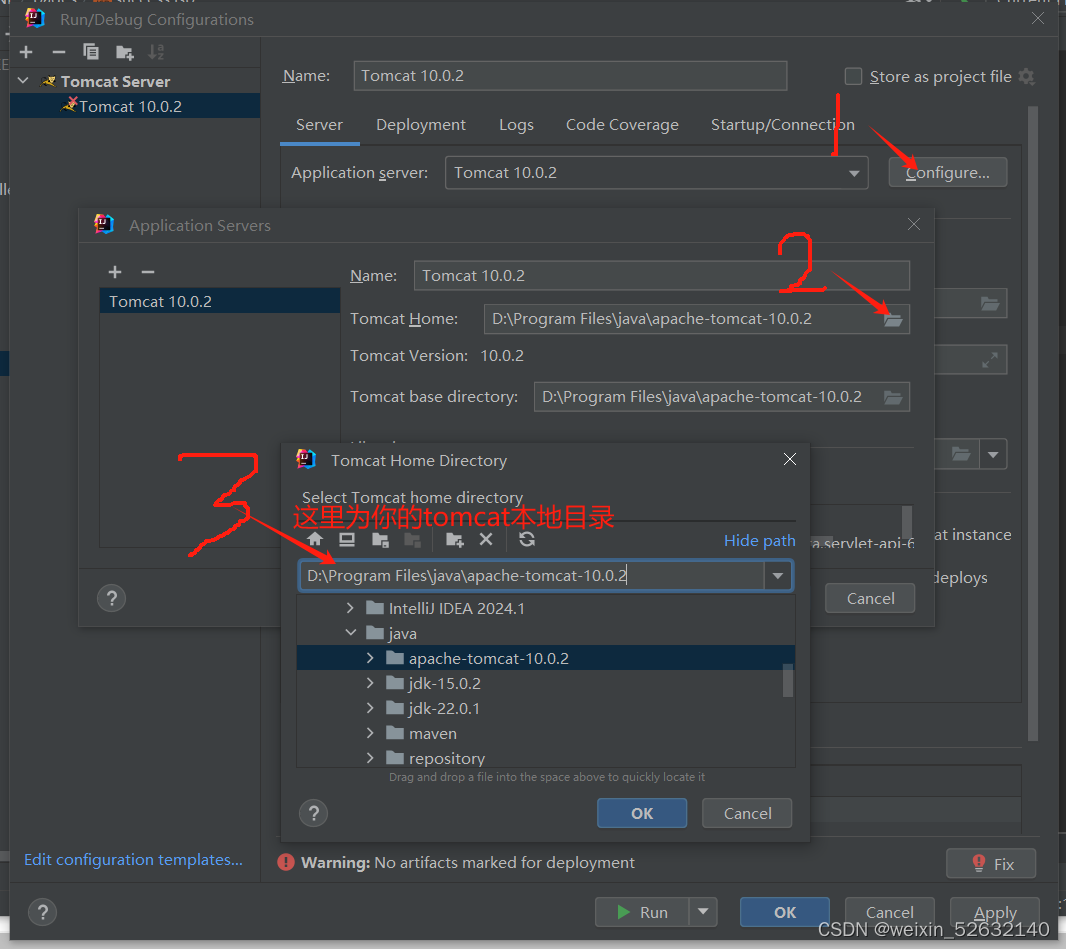Browse folder icon in Tomcat base directory field
The height and width of the screenshot is (949, 1066).
[x=893, y=397]
